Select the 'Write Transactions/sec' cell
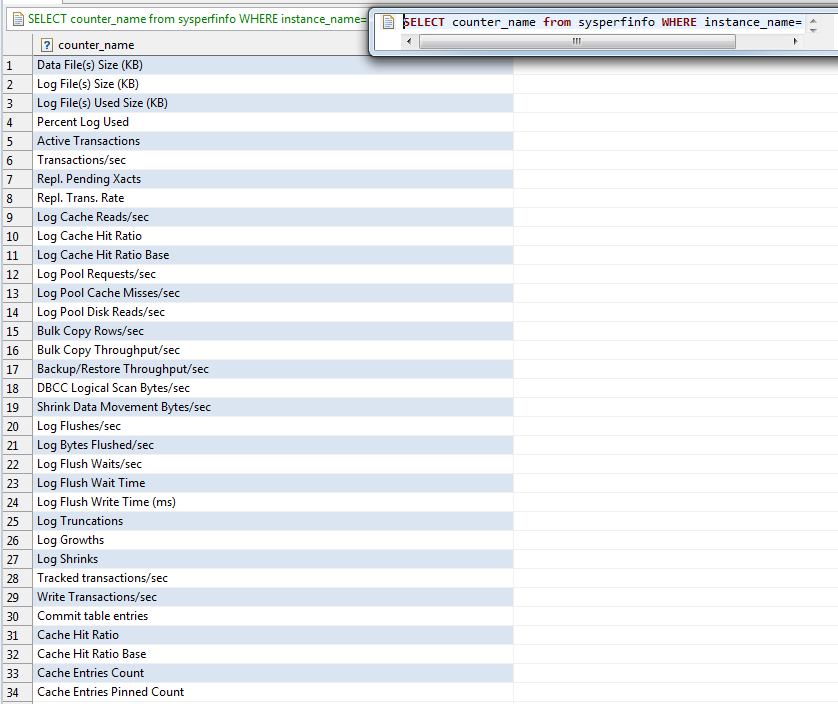This screenshot has width=838, height=704. pos(273,597)
